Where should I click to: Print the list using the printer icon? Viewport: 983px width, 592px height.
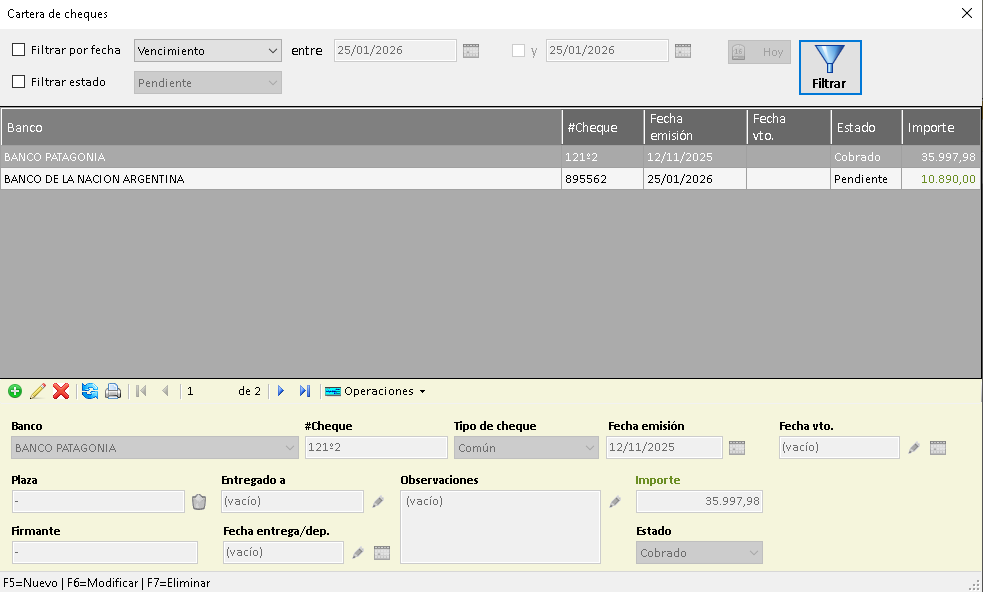(x=113, y=391)
